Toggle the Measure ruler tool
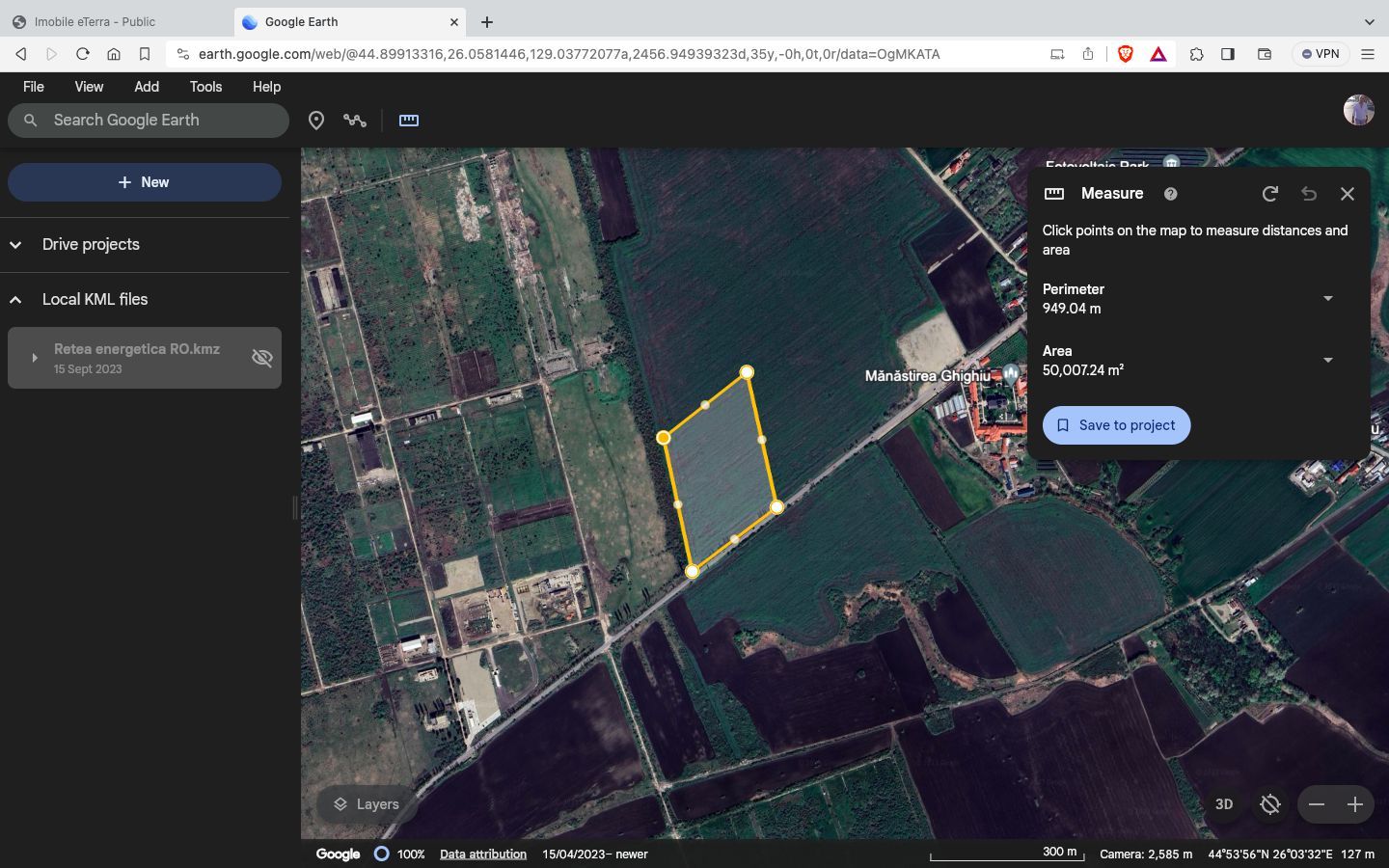The width and height of the screenshot is (1389, 868). tap(409, 121)
